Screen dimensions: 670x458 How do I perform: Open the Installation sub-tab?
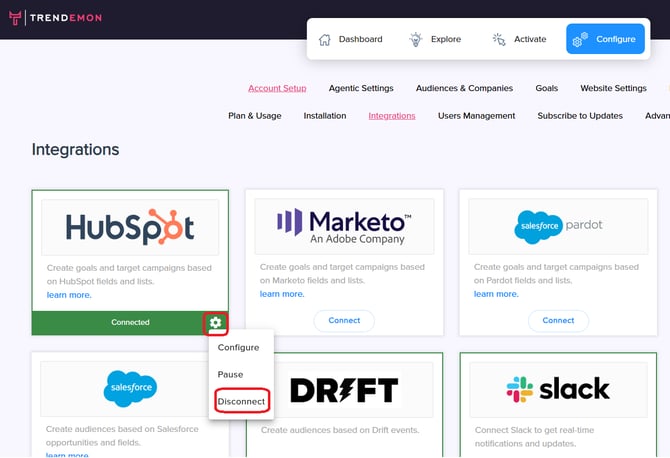coord(325,116)
